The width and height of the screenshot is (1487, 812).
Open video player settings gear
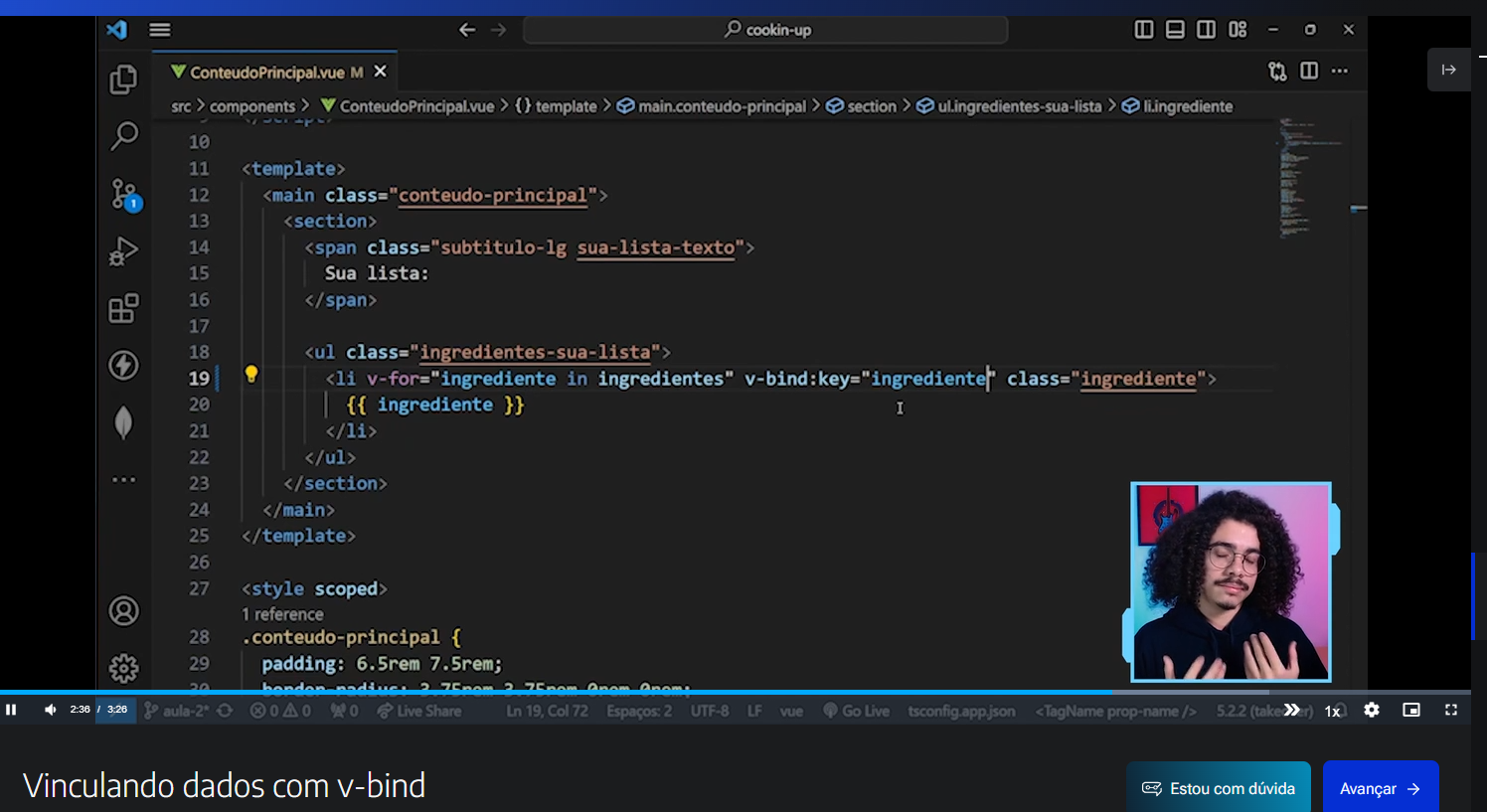tap(1372, 710)
